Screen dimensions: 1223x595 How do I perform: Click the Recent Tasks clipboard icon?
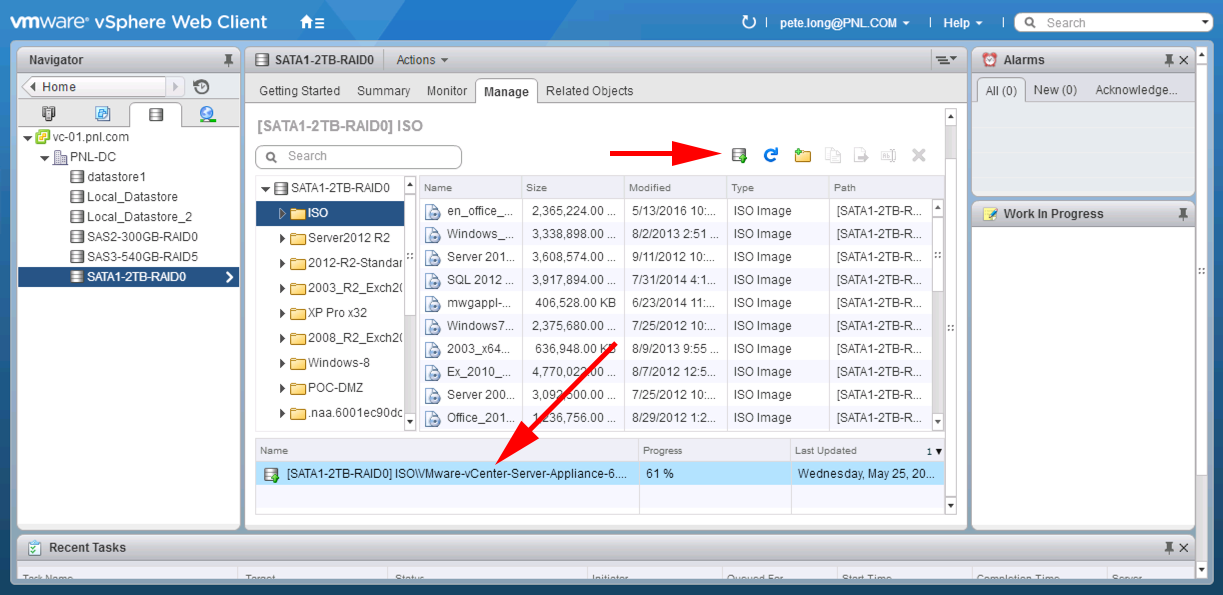35,548
